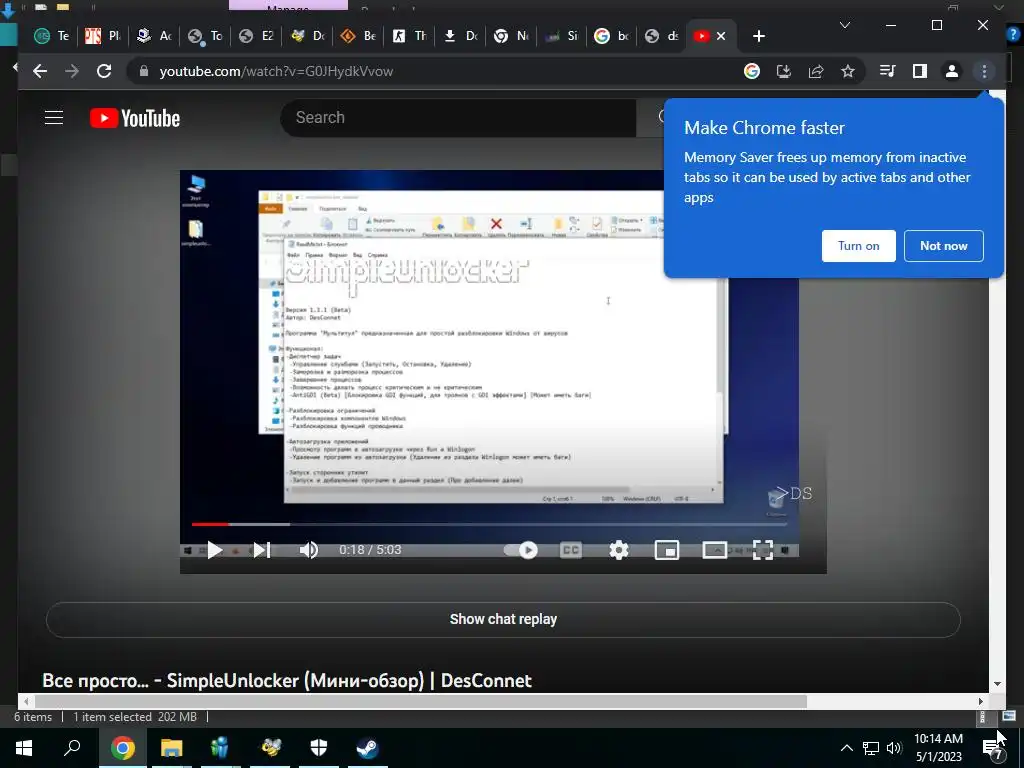
Task: Open the volume tray icon
Action: pos(894,748)
